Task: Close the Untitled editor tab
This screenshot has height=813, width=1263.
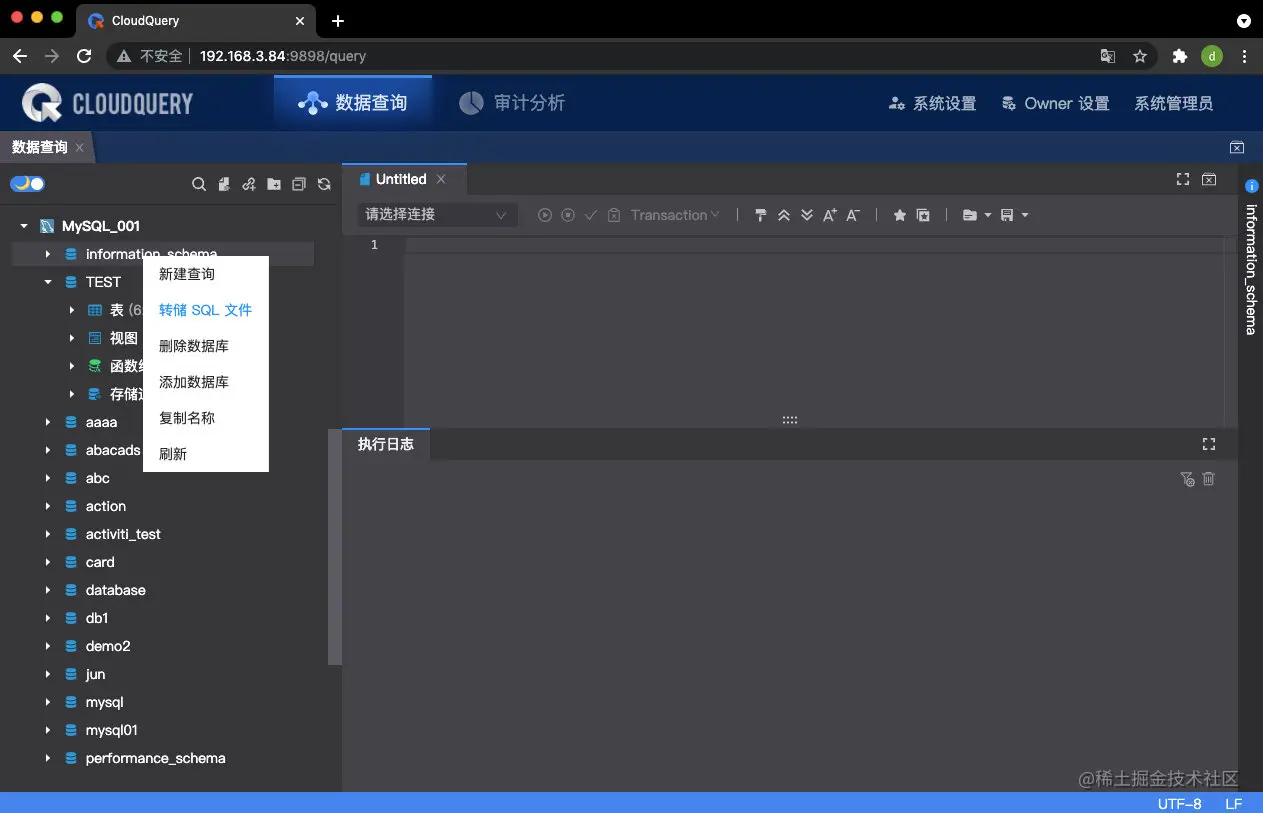Action: tap(441, 179)
